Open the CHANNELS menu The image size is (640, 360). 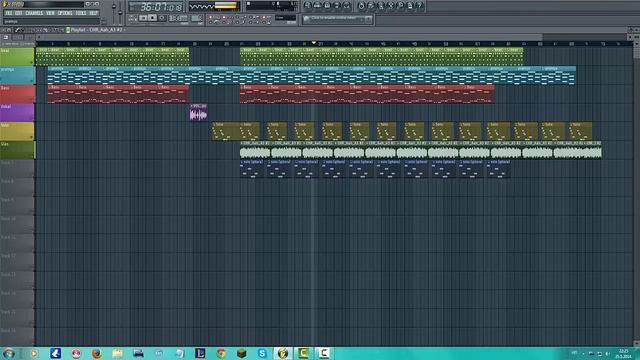(34, 13)
